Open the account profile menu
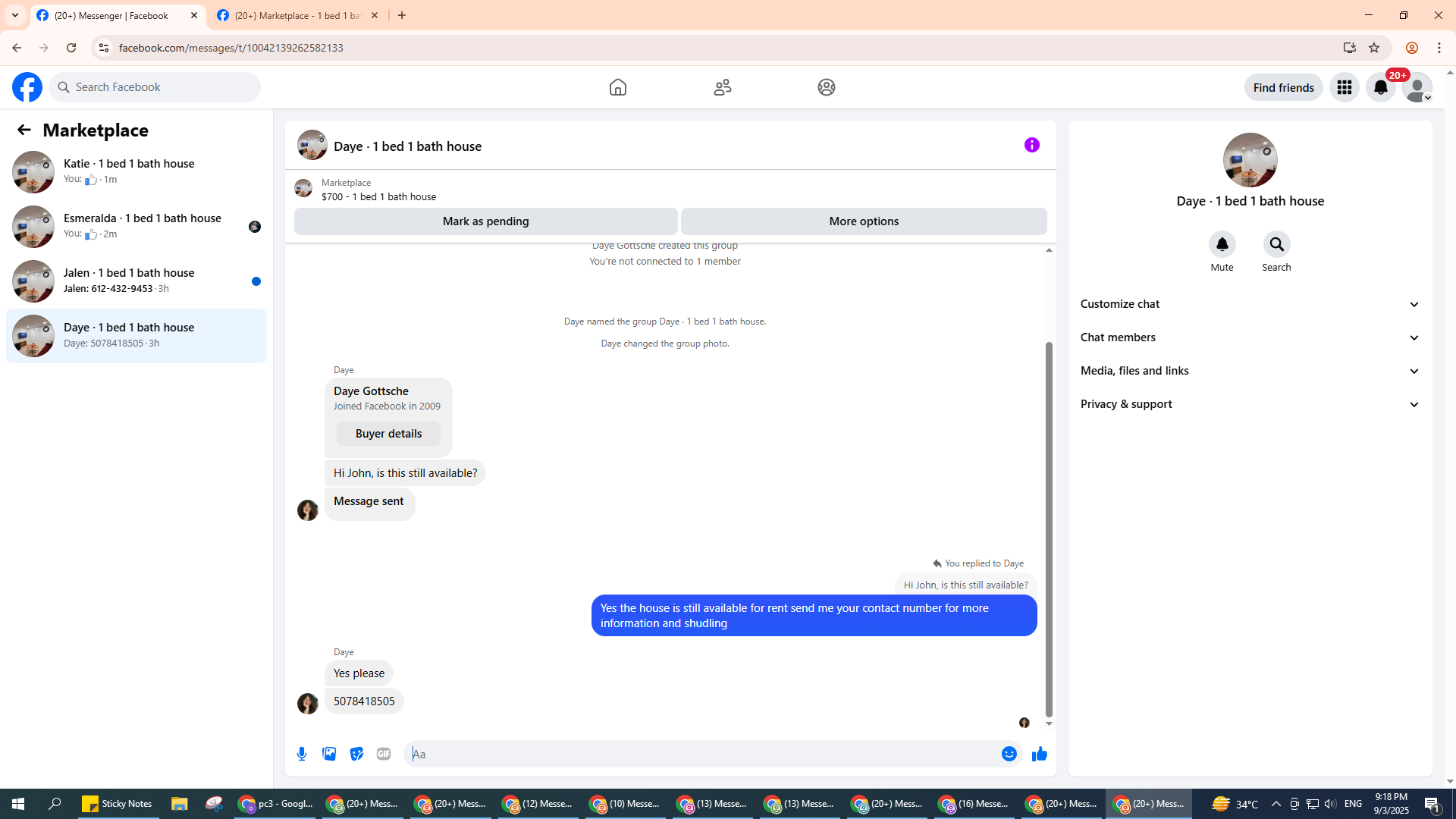The height and width of the screenshot is (819, 1456). (1417, 87)
